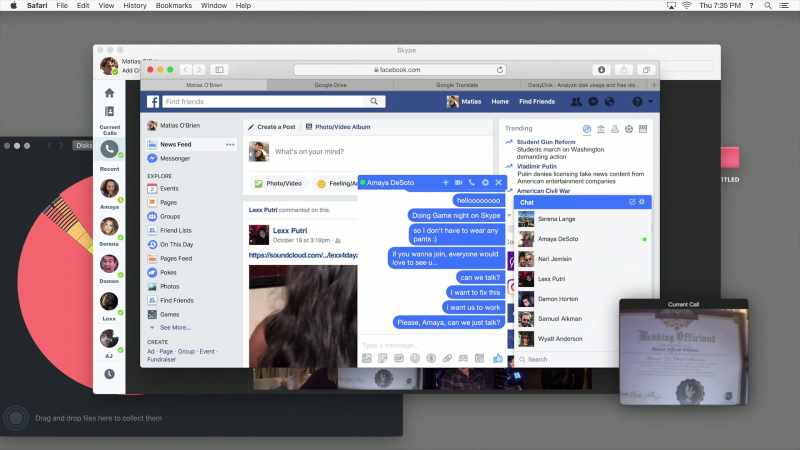This screenshot has width=800, height=450.
Task: Click Home in Facebook top bar
Action: (500, 102)
